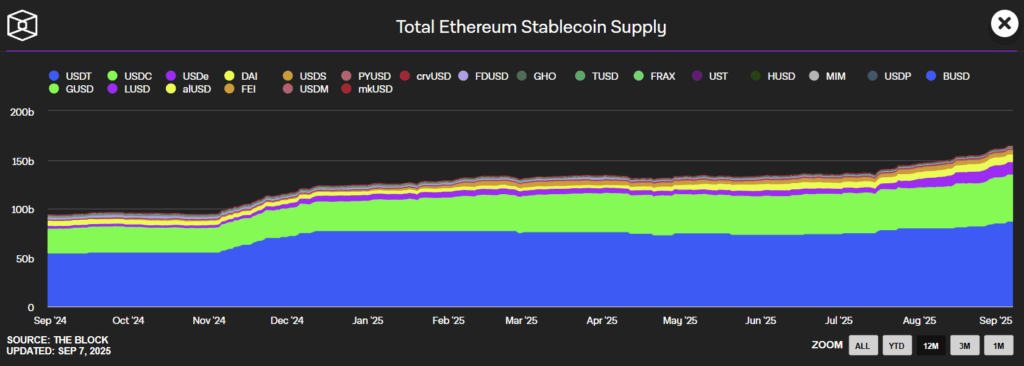Switch zoom to 3M
Viewport: 1024px width, 366px height.
[x=965, y=344]
